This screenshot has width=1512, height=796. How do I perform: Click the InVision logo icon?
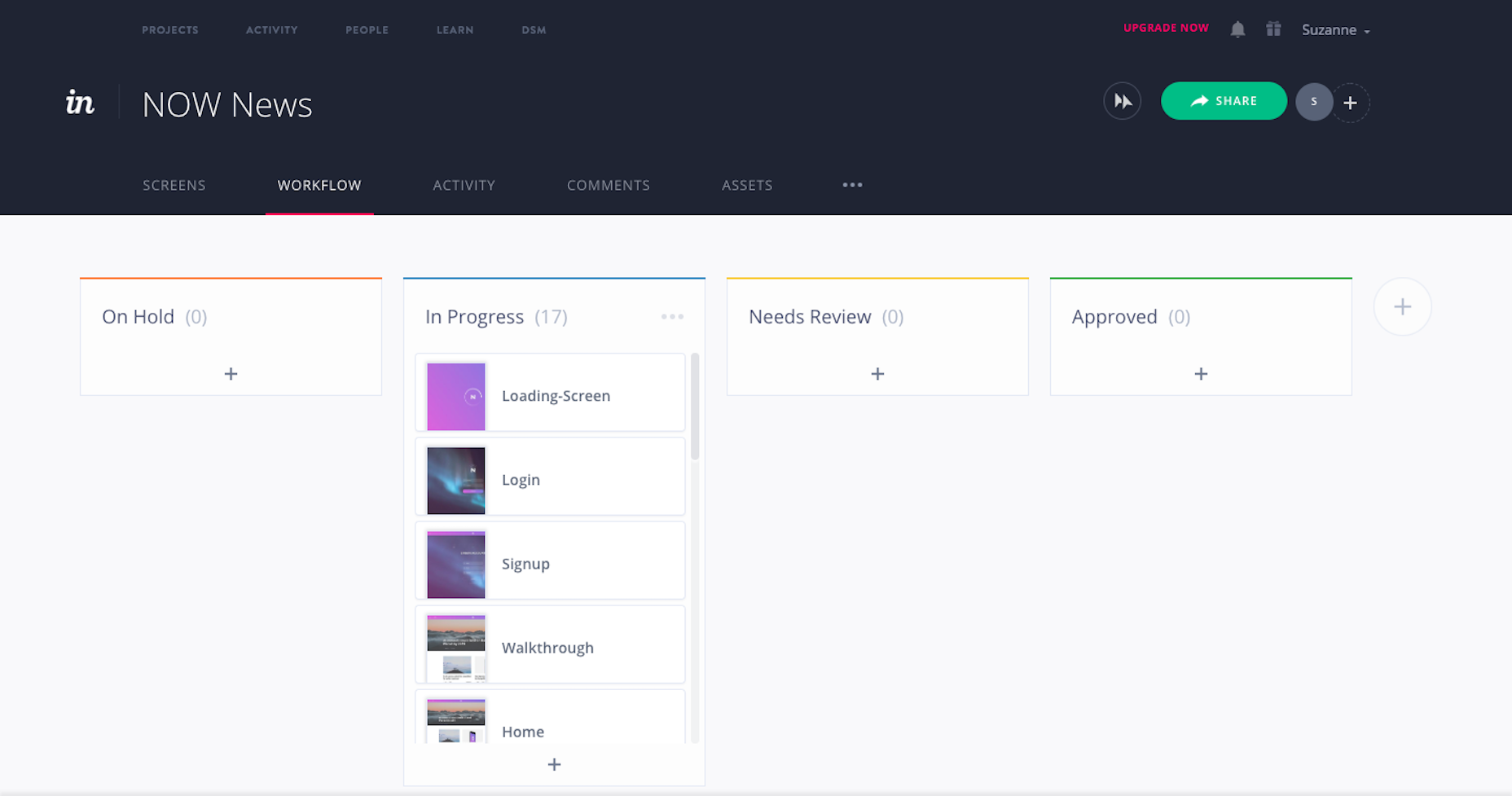80,103
